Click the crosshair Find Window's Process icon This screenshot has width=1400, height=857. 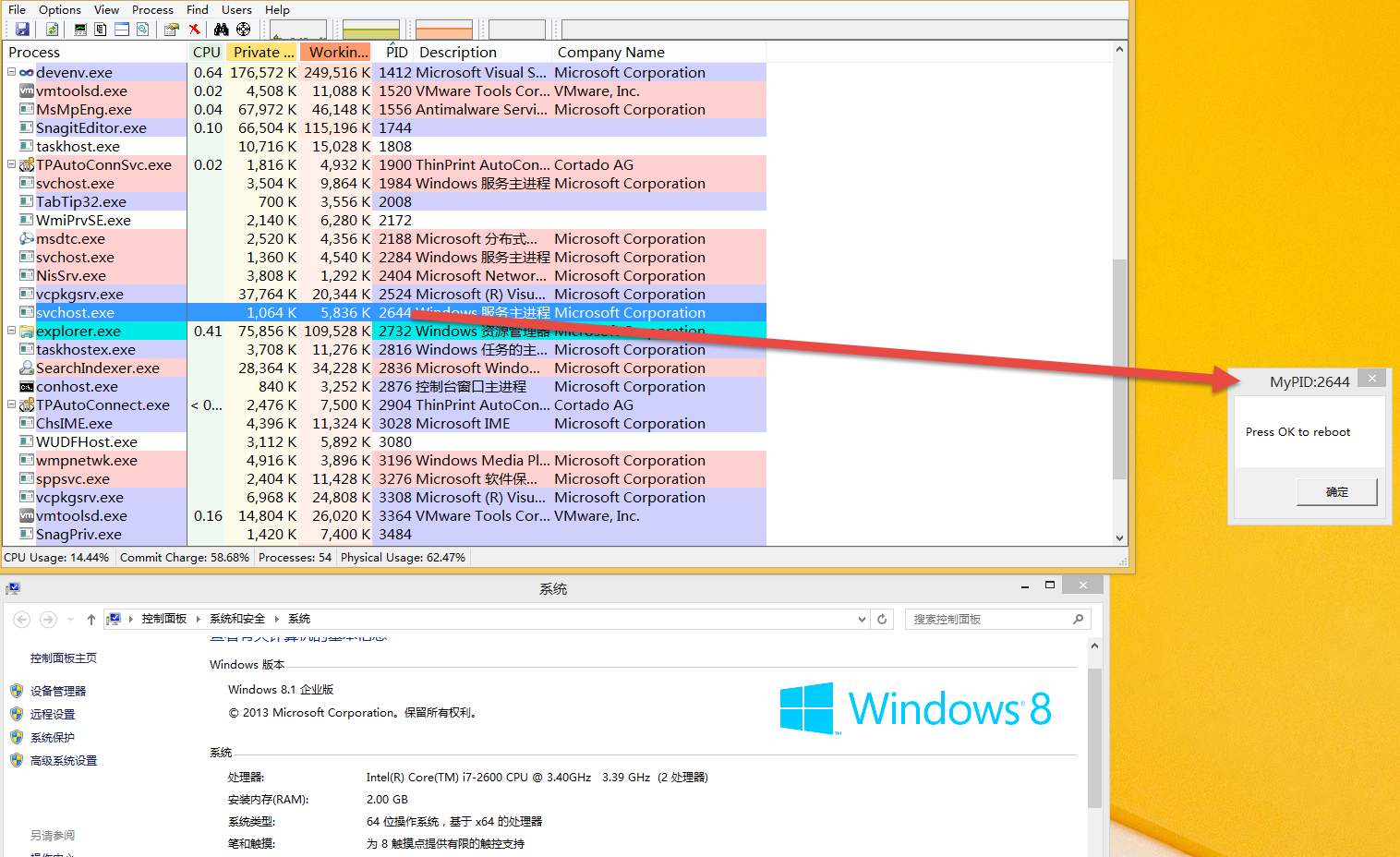[x=244, y=30]
